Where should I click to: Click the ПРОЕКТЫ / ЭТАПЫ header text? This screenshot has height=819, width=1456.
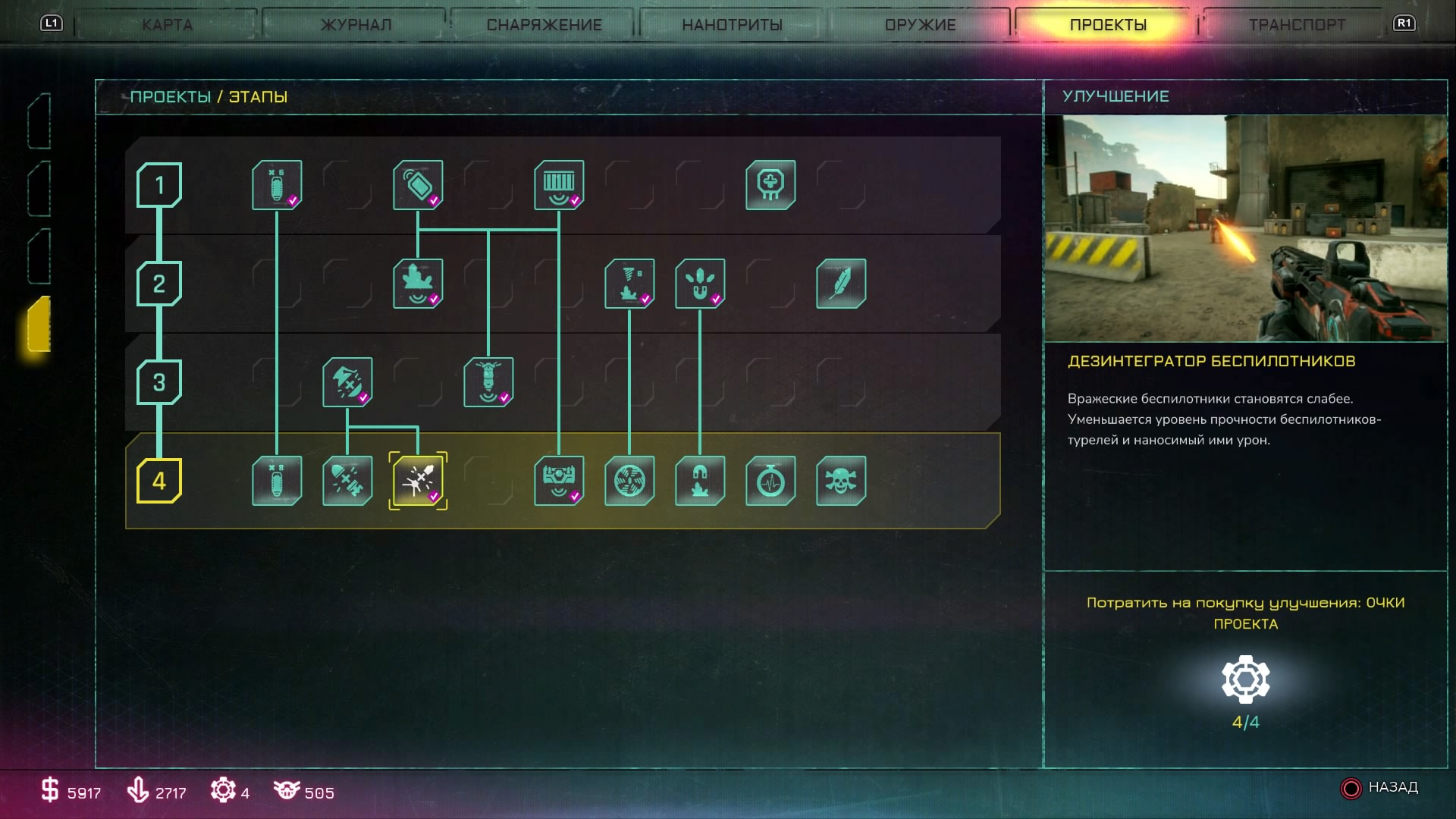pos(209,97)
